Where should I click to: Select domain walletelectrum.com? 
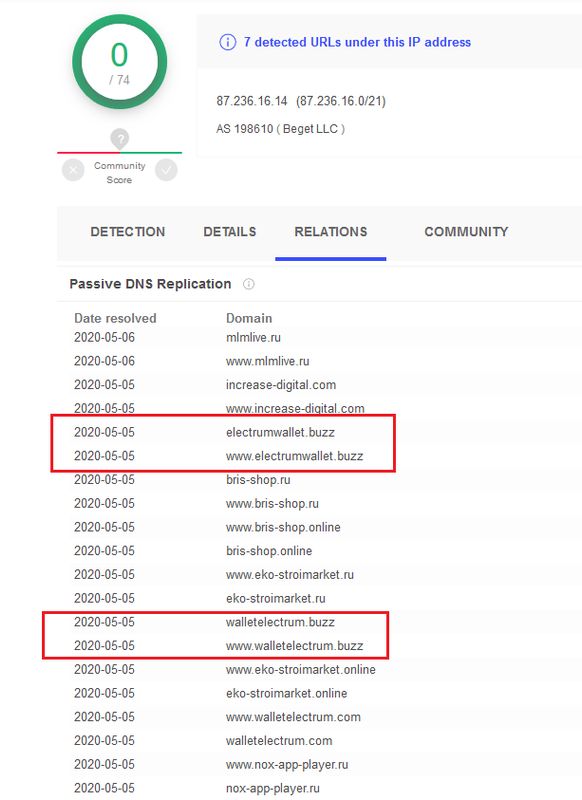pos(279,741)
